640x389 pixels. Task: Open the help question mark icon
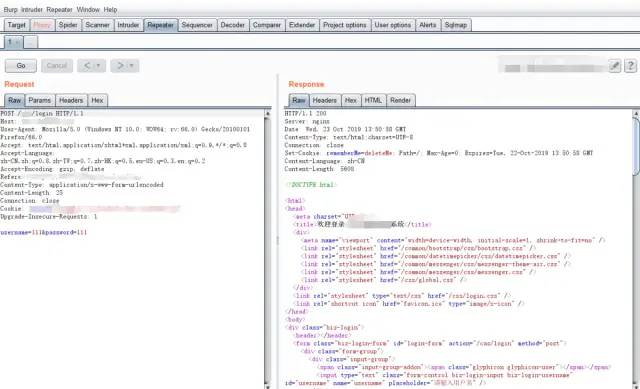(x=630, y=66)
